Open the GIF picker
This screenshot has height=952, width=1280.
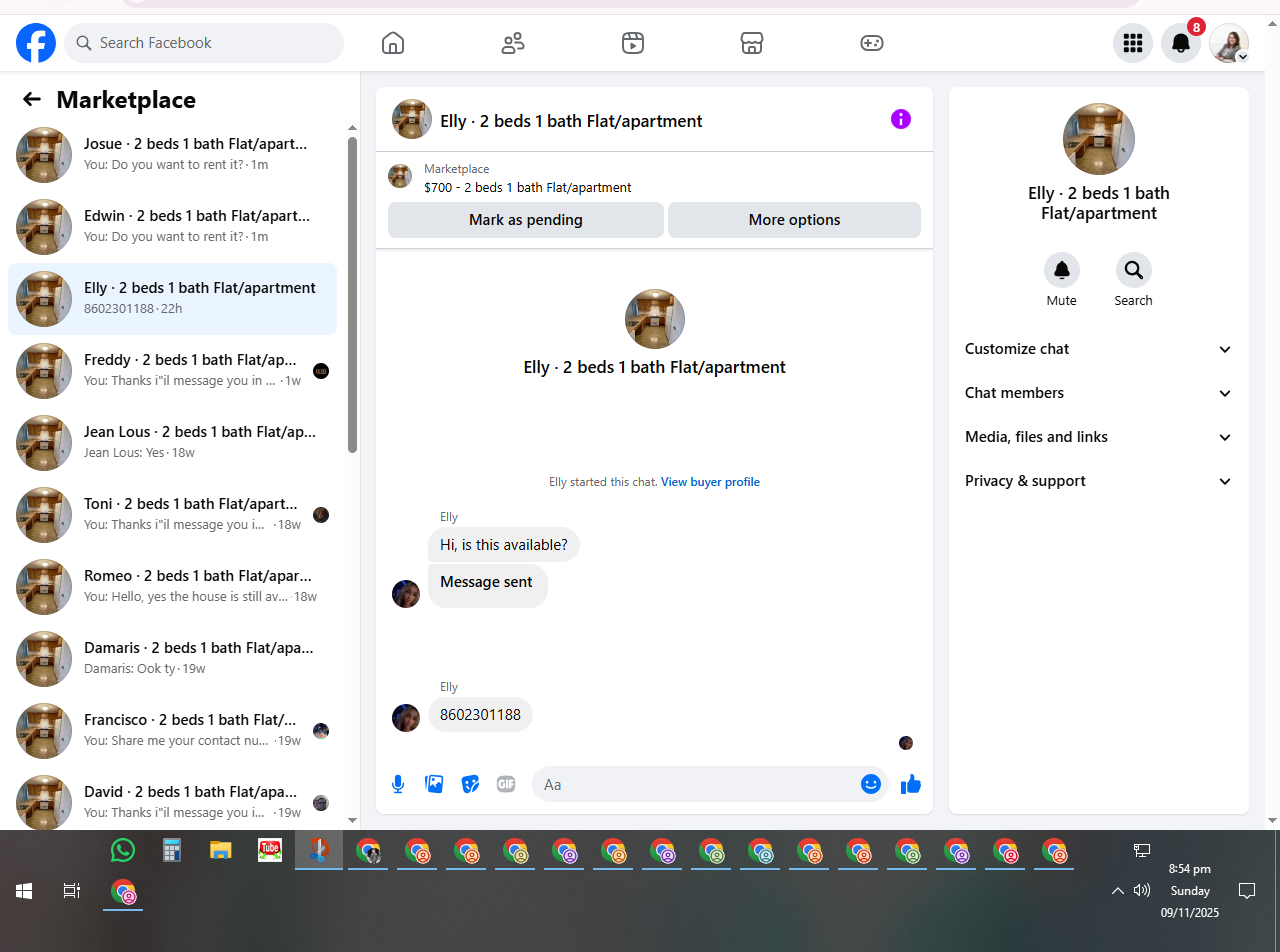pos(506,784)
